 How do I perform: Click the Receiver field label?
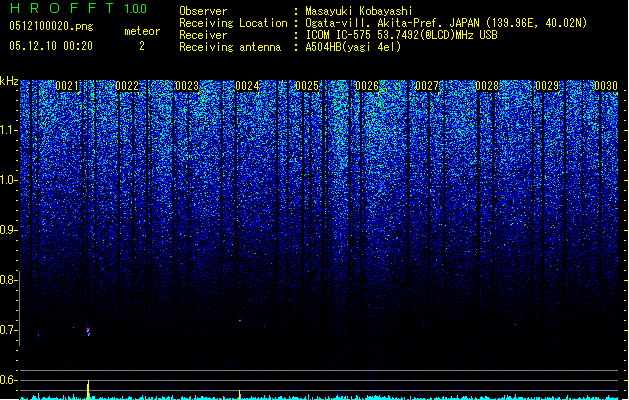(203, 35)
